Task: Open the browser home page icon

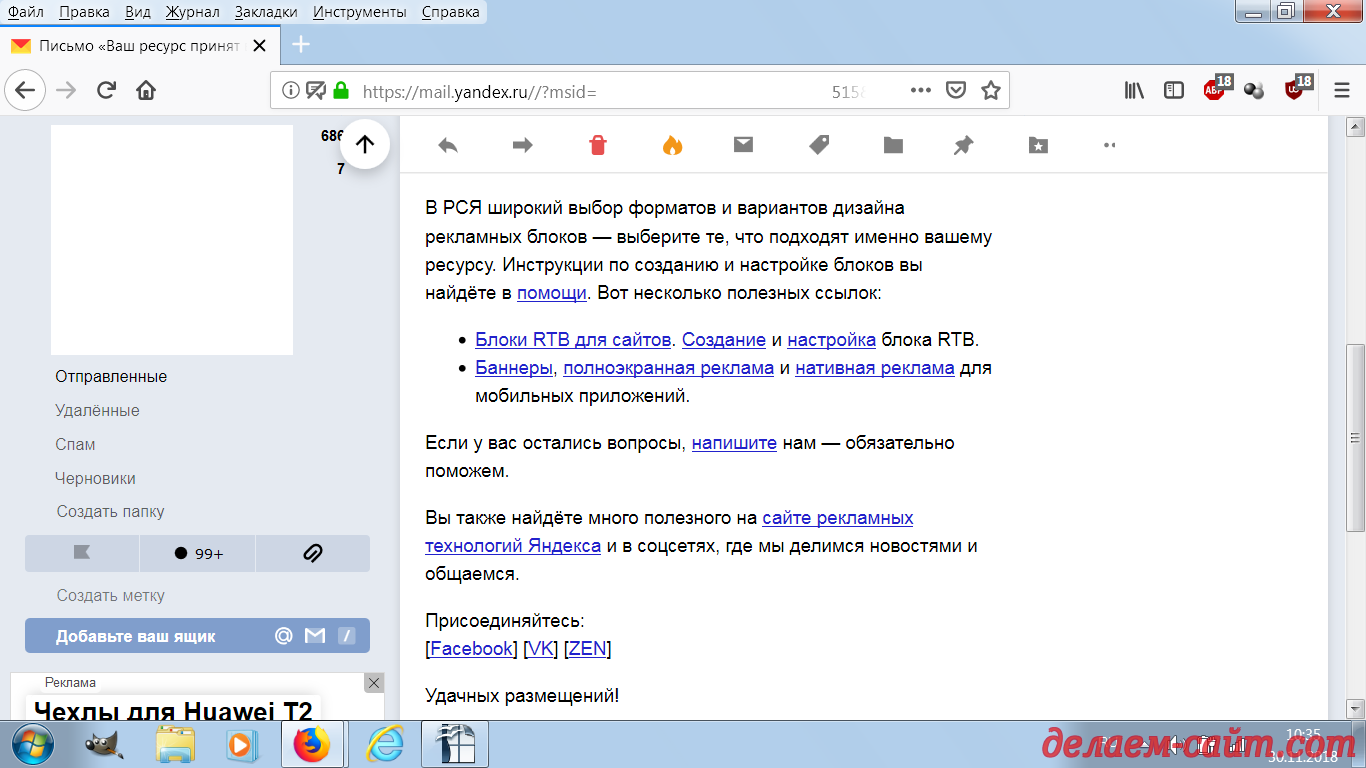Action: [x=146, y=90]
